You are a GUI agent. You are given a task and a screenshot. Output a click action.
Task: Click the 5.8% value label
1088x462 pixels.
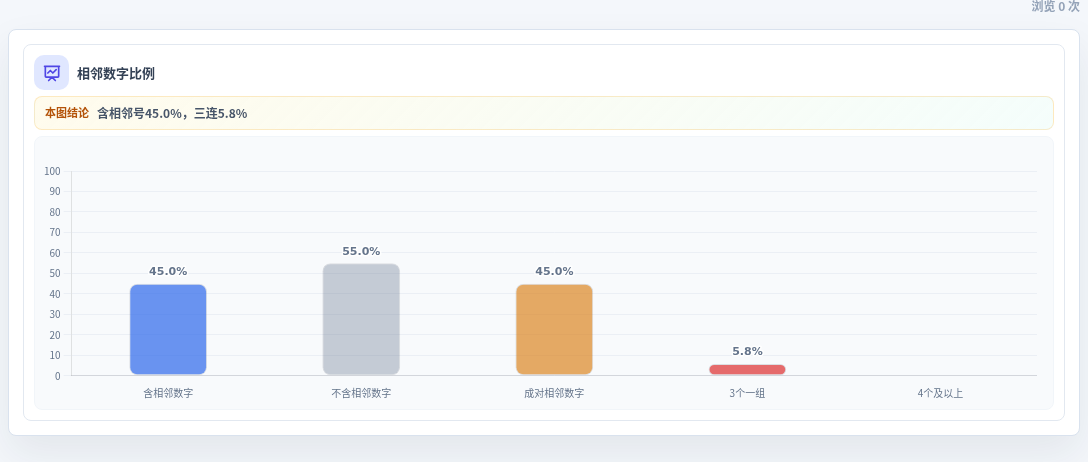pyautogui.click(x=747, y=351)
